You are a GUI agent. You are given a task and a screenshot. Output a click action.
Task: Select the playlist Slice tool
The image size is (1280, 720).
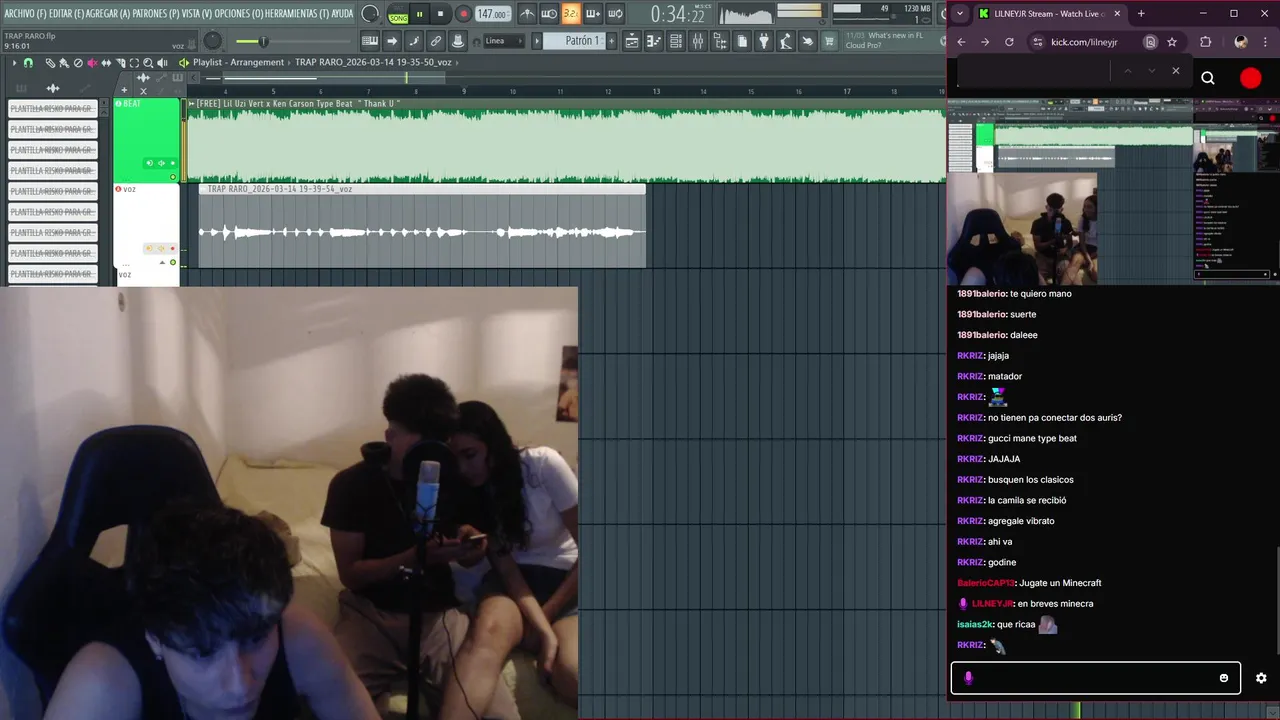(x=120, y=63)
